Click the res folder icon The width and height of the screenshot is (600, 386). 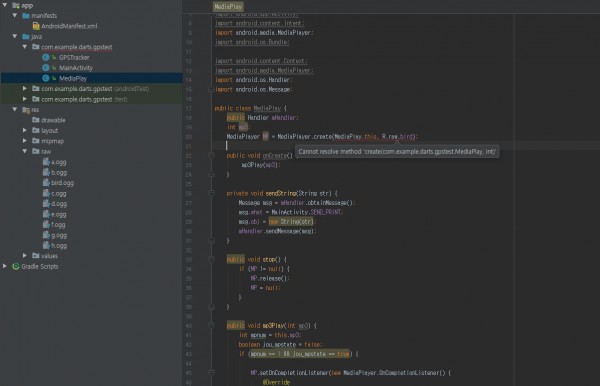[x=26, y=110]
